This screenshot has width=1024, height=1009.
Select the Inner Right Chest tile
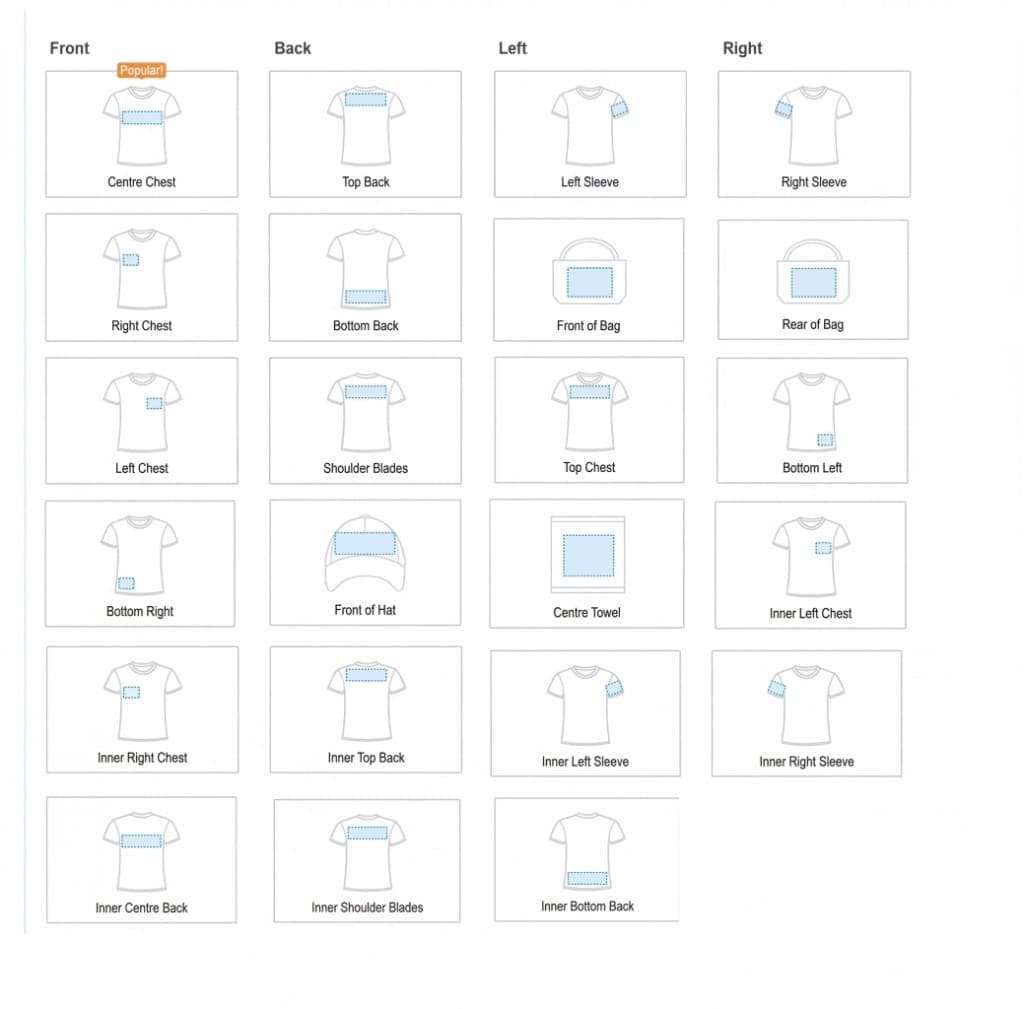142,709
